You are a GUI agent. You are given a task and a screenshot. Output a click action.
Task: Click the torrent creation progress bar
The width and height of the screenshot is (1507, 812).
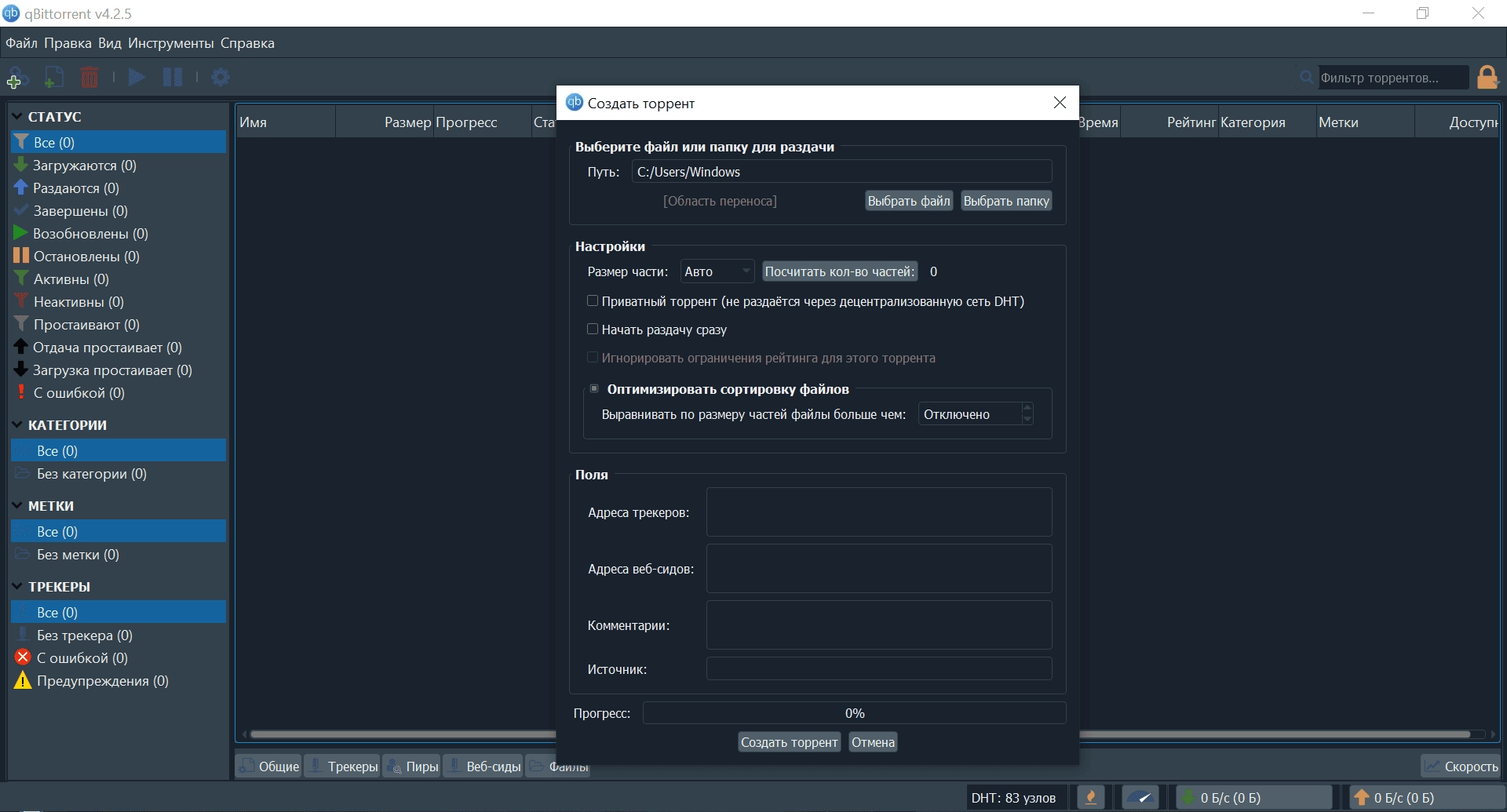854,713
